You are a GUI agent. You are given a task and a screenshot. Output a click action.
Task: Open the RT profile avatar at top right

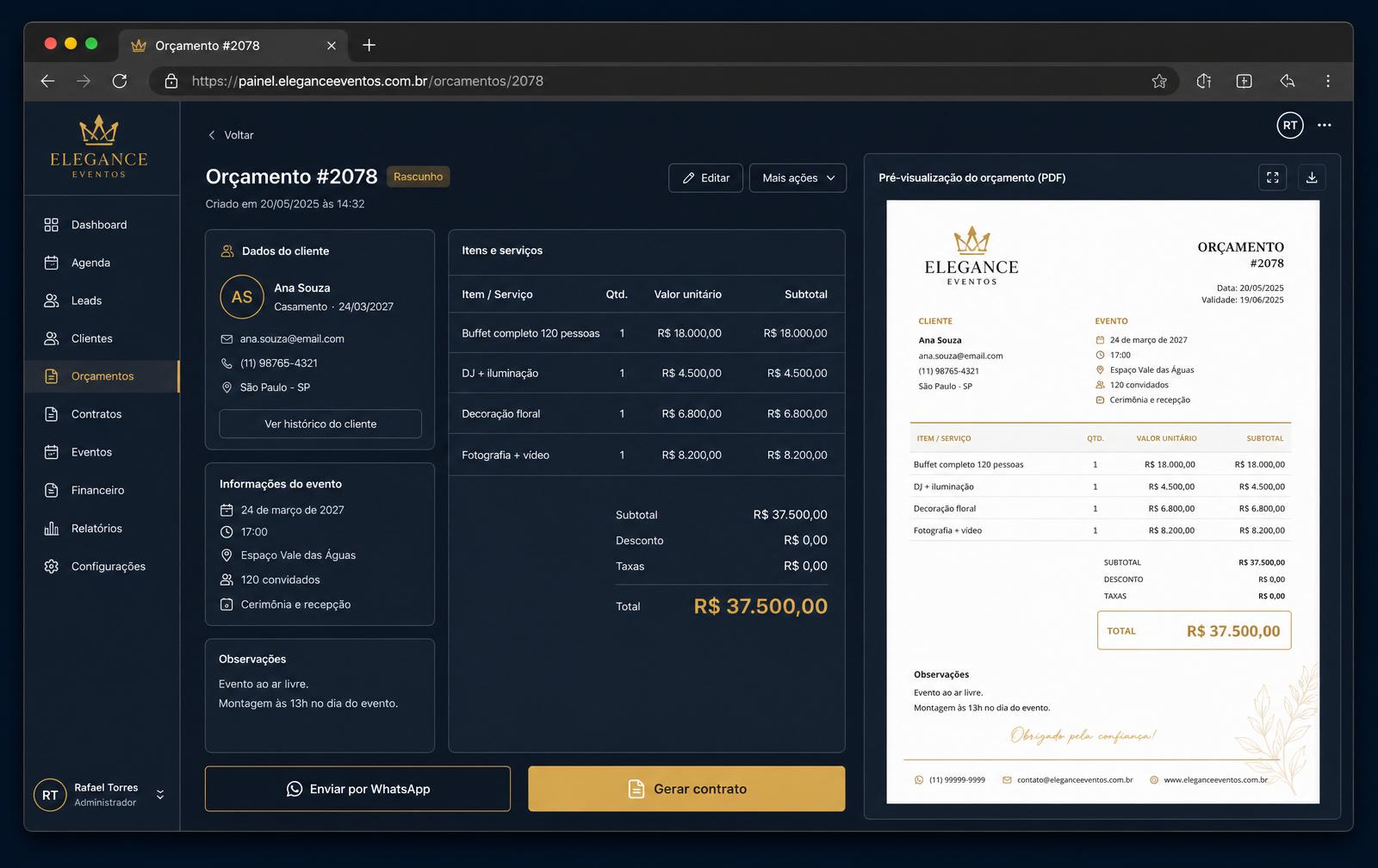[1290, 125]
